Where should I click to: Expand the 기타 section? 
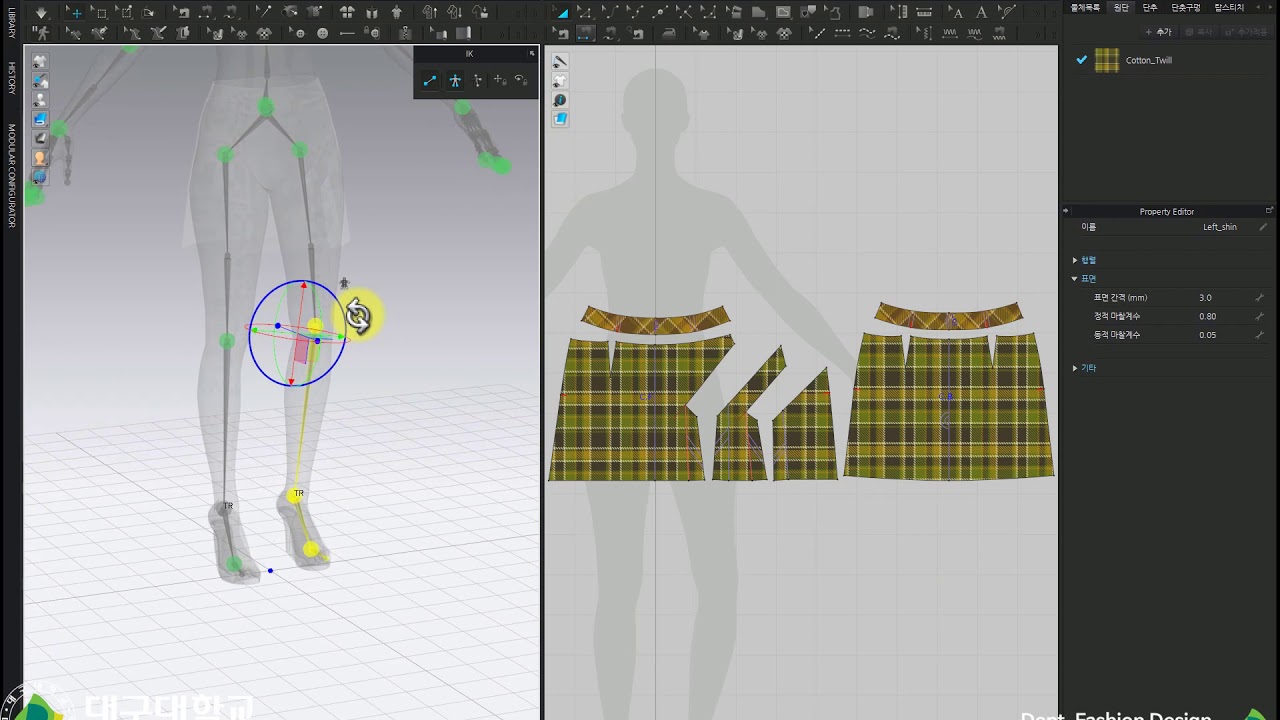[x=1075, y=368]
